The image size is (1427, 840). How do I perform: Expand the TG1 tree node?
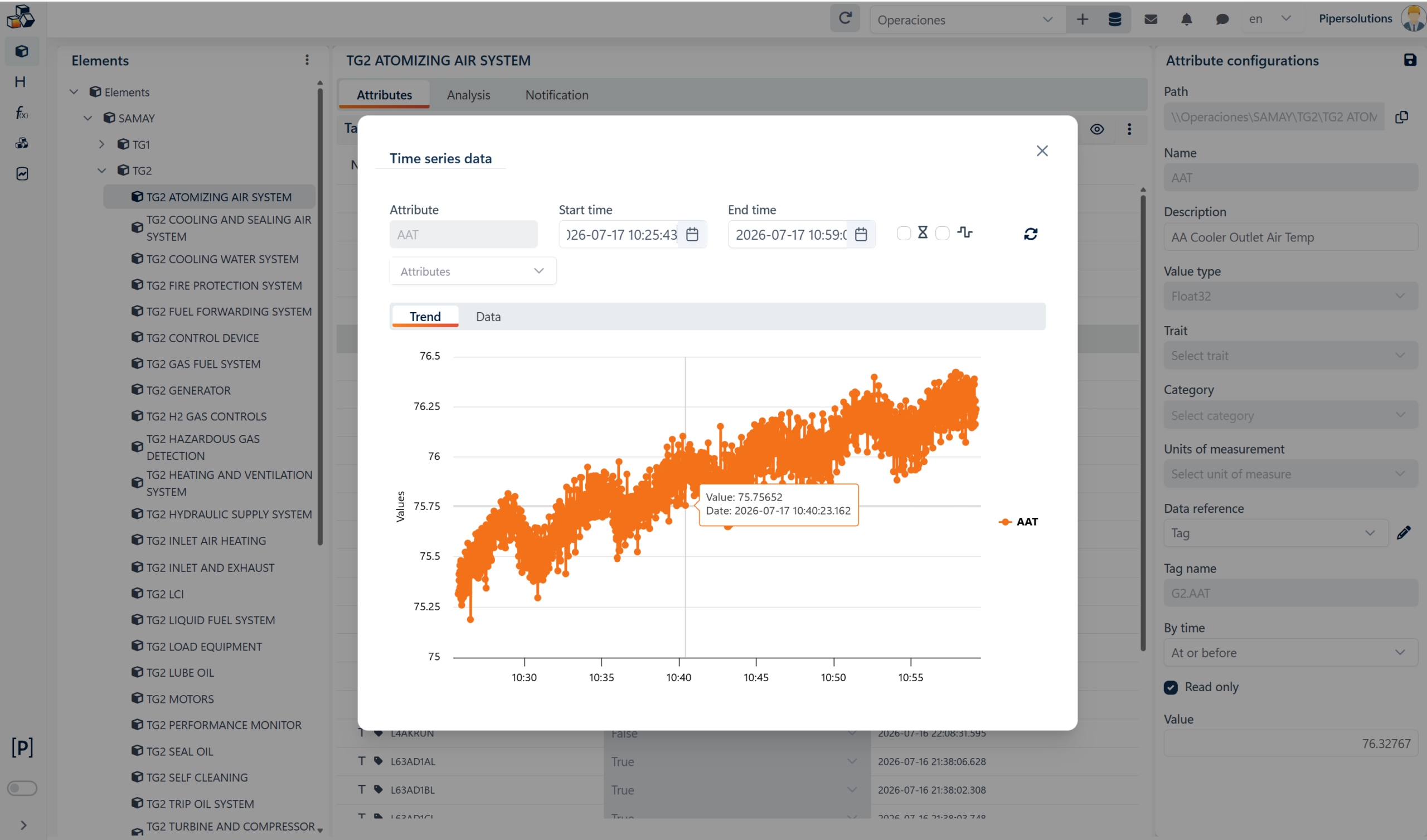pos(101,144)
